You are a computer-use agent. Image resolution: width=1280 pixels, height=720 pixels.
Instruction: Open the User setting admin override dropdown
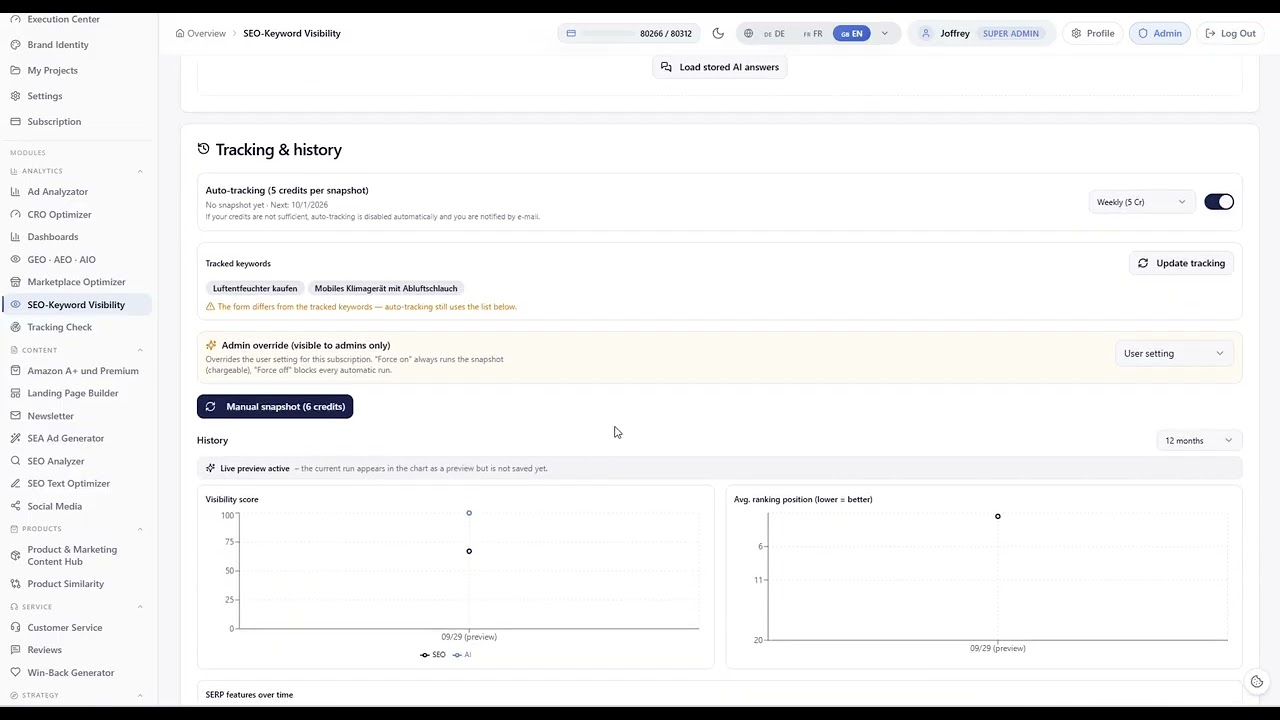pyautogui.click(x=1174, y=353)
